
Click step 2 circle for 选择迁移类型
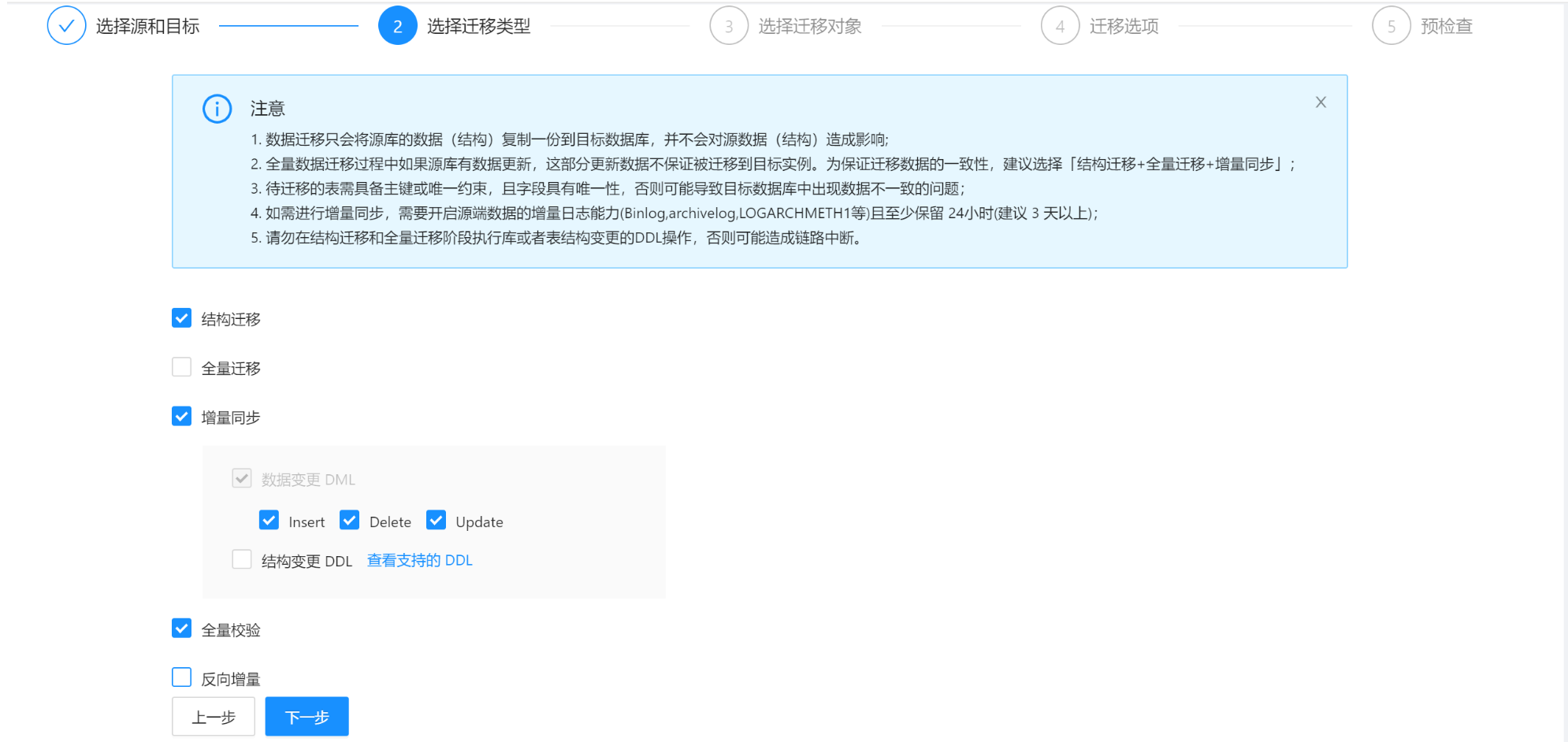pos(398,26)
